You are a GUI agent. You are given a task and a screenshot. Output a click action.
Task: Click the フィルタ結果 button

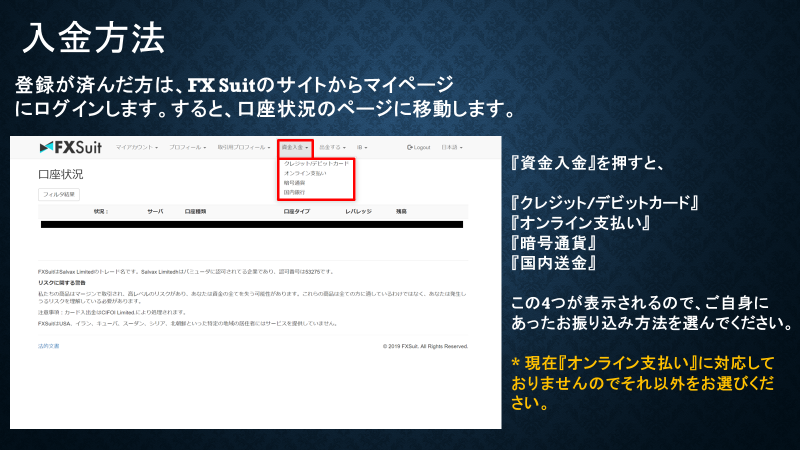coord(59,194)
